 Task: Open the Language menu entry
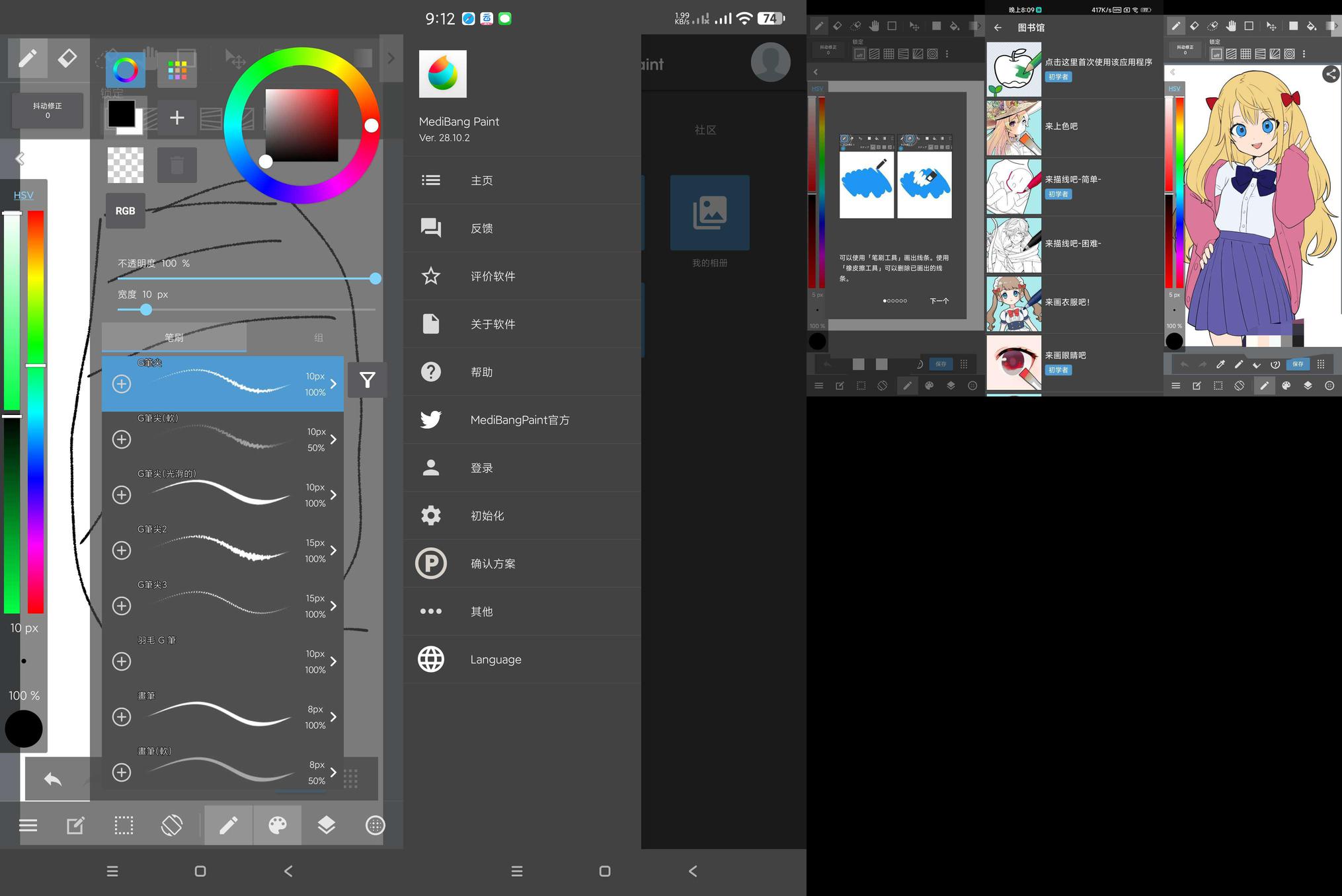[495, 659]
